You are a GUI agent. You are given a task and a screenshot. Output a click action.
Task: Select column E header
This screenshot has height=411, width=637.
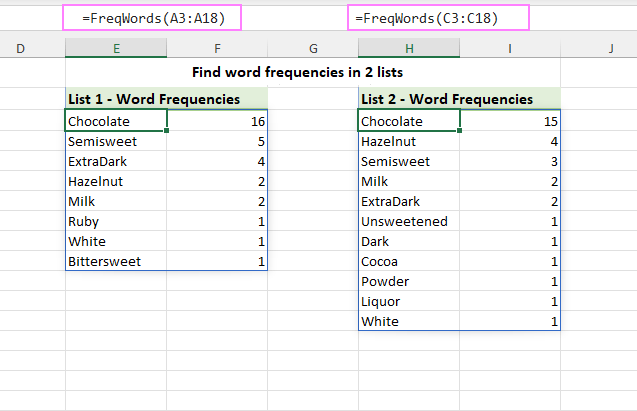tap(116, 48)
